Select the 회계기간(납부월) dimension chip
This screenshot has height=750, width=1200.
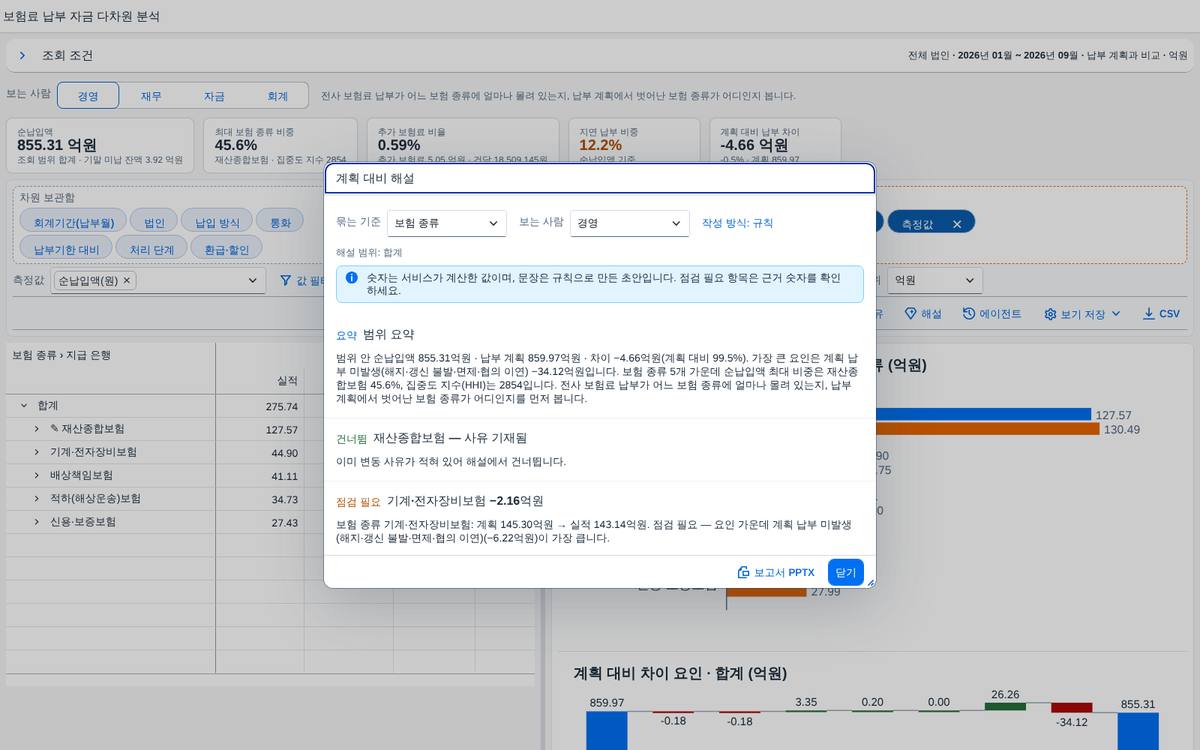point(74,222)
